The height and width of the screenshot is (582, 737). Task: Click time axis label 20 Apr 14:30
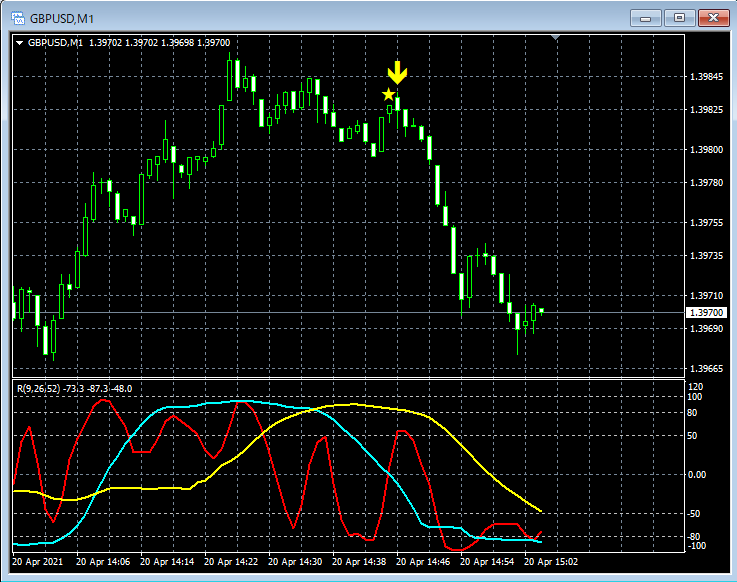[295, 562]
